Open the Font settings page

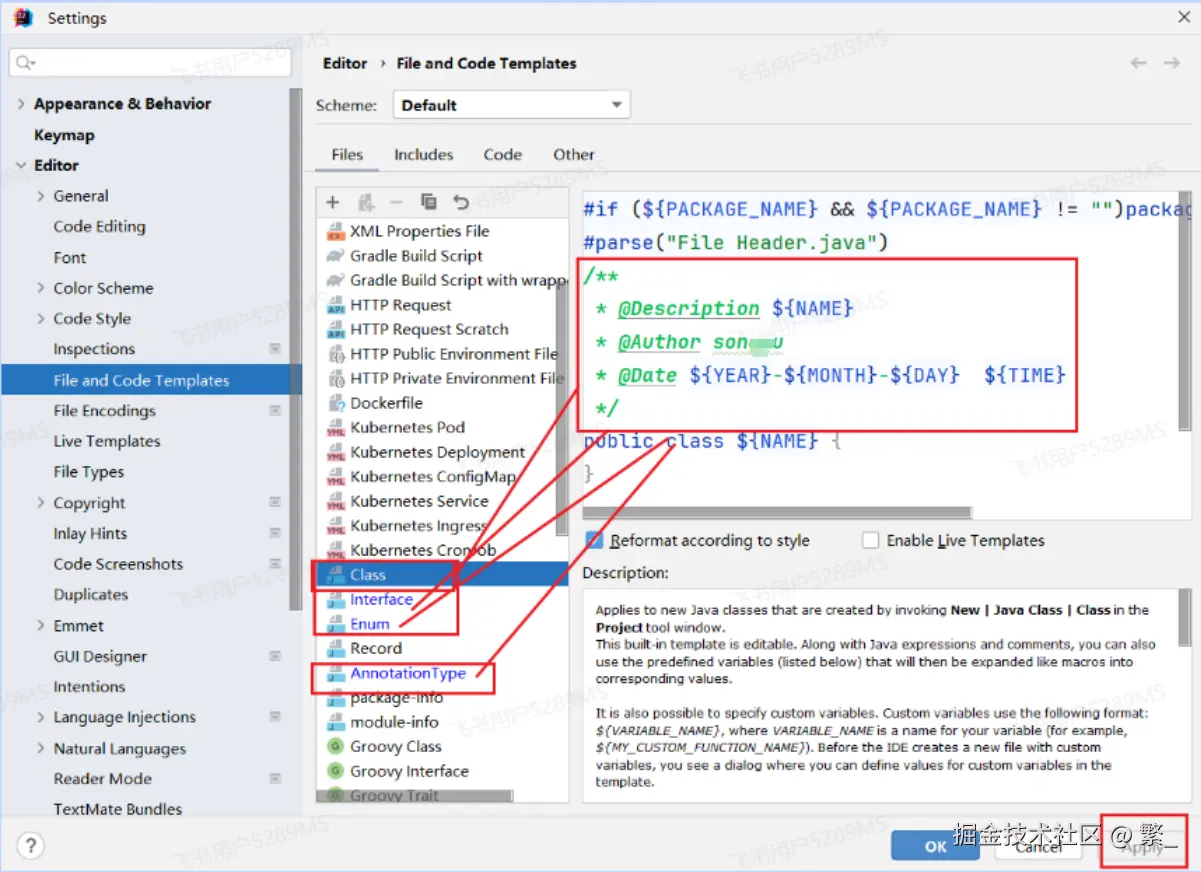coord(70,258)
